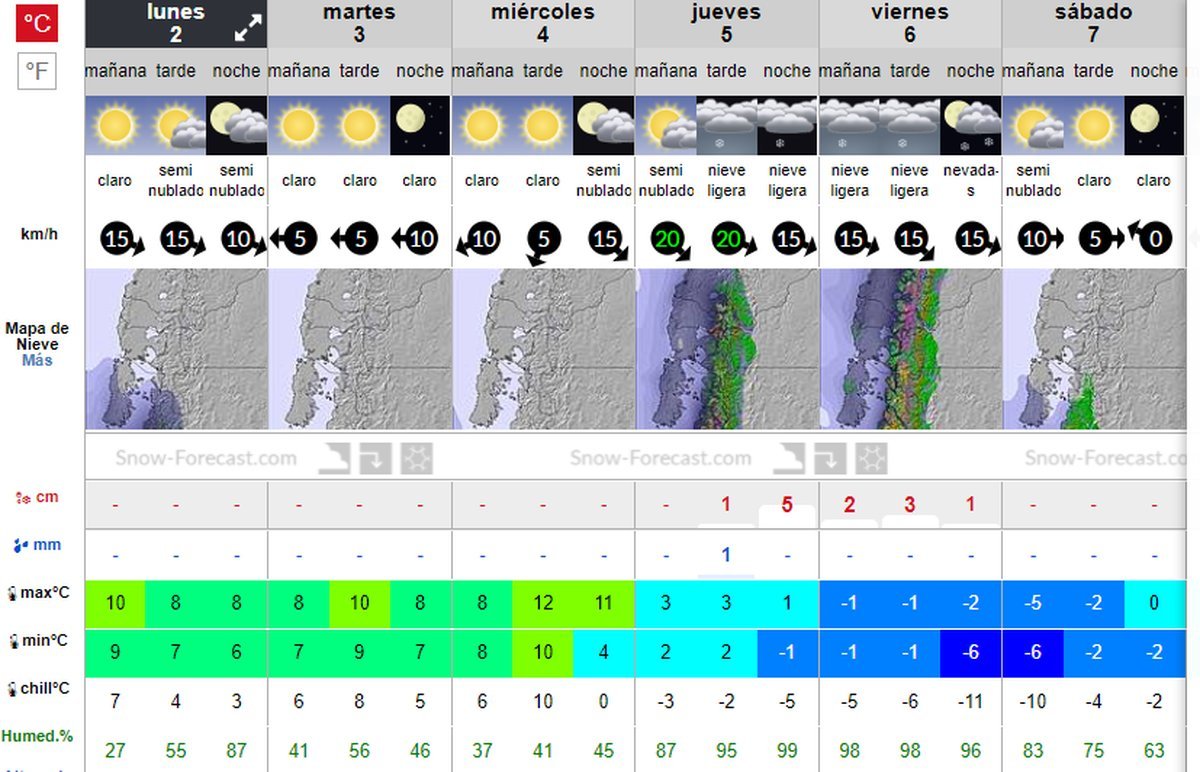Click the light snow icon for viernes mañana
Image resolution: width=1200 pixels, height=772 pixels.
click(x=849, y=126)
